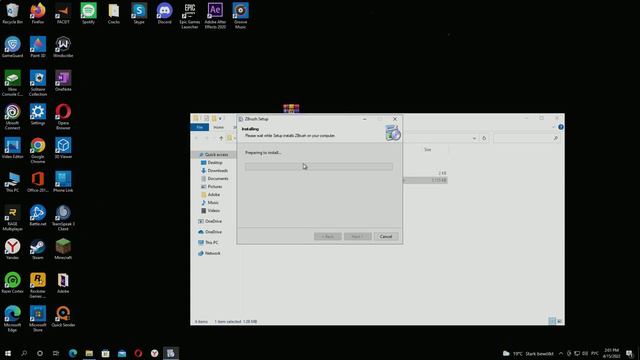Click the disabled Next button in Setup
Image resolution: width=640 pixels, height=360 pixels.
[x=357, y=236]
